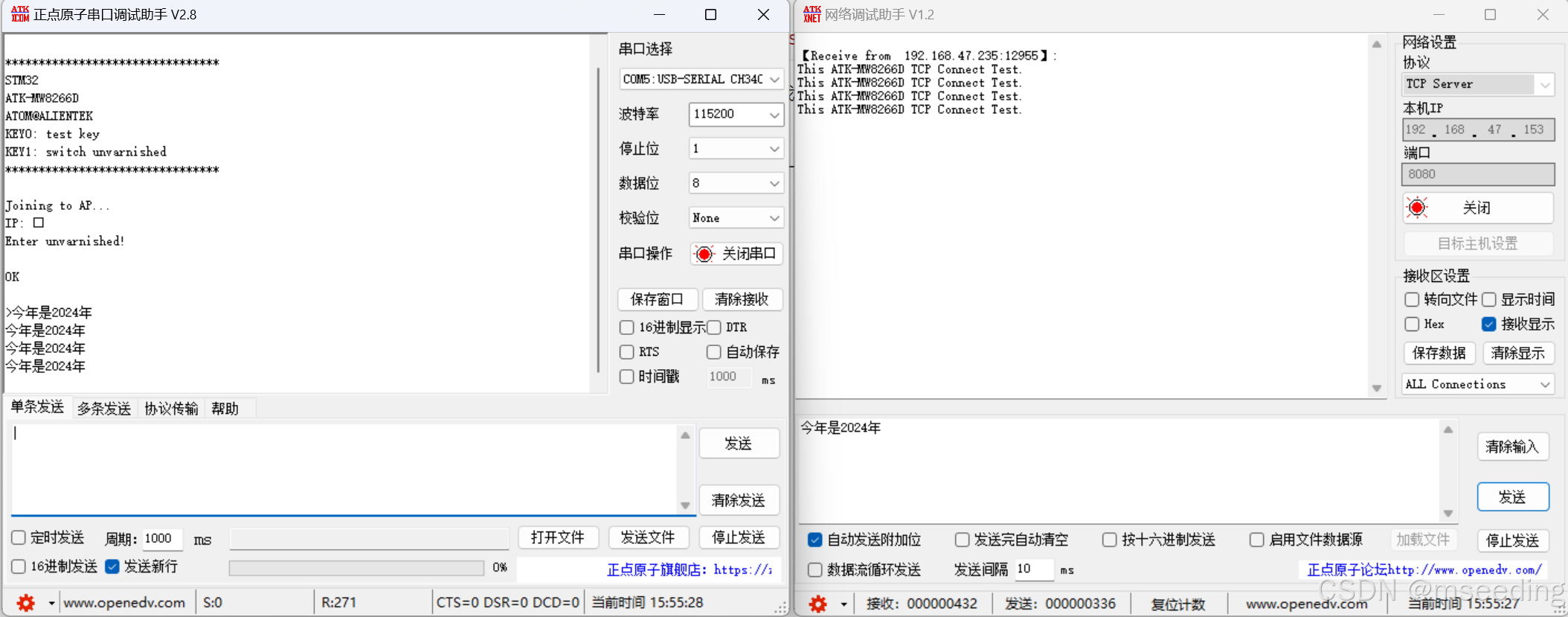This screenshot has height=617, width=1568.
Task: Enable 按十六进制发送 checkbox
Action: 1110,540
